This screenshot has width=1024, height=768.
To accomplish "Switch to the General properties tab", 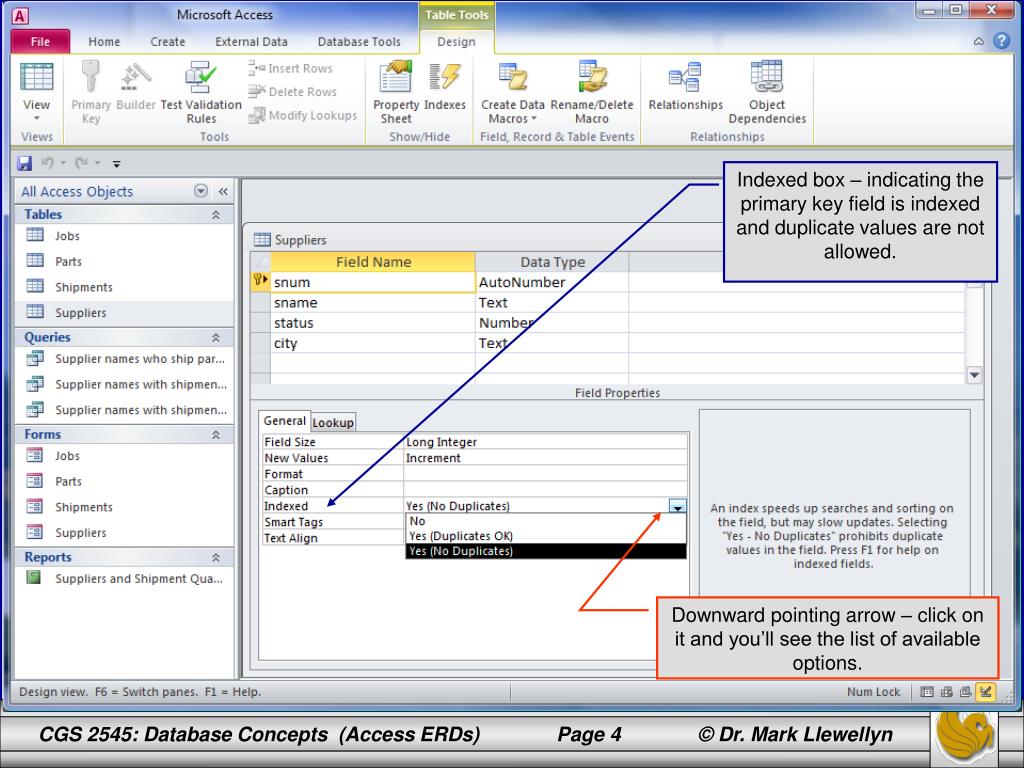I will (285, 421).
